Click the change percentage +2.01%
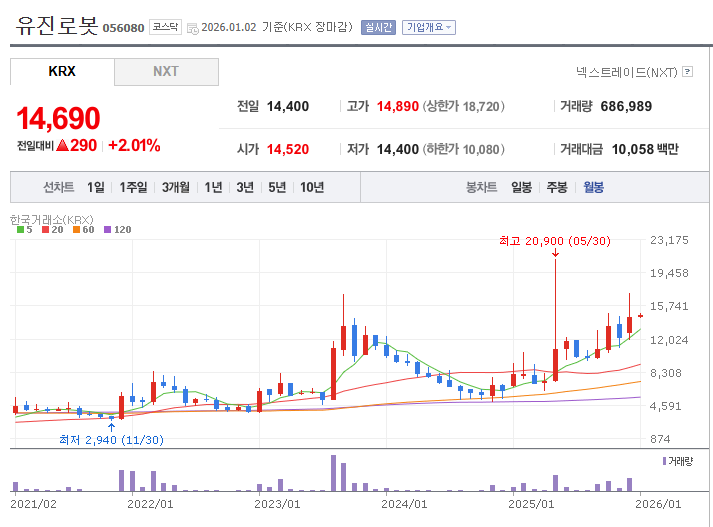The image size is (713, 527). [x=134, y=146]
